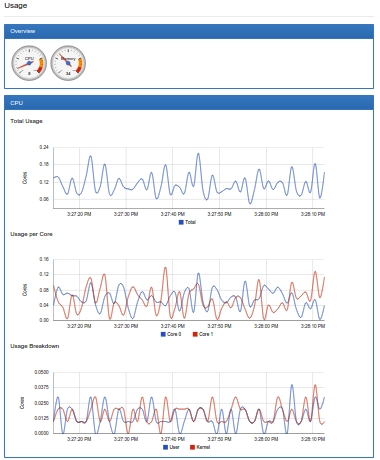
Task: Click the blue Total legend square
Action: [181, 222]
